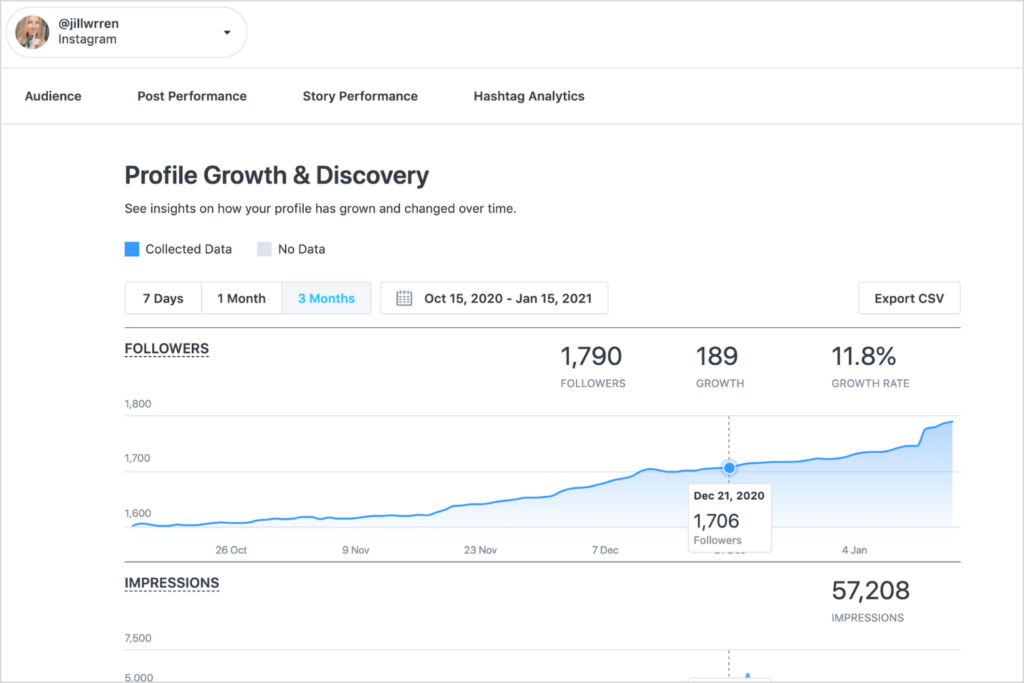Click the @jillwrren profile avatar
1024x683 pixels.
(32, 32)
